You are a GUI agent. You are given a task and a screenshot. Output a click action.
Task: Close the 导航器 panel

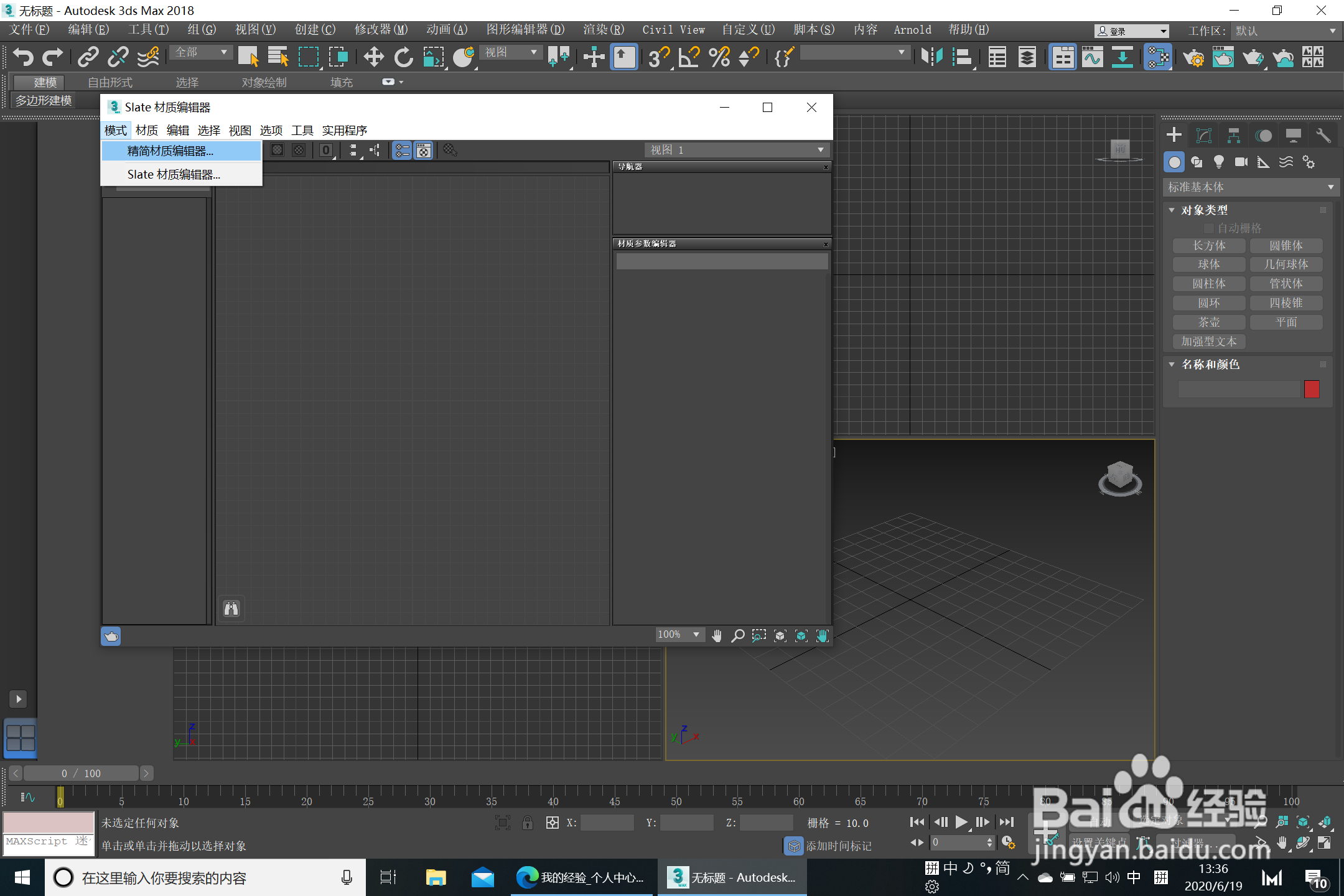pos(826,167)
